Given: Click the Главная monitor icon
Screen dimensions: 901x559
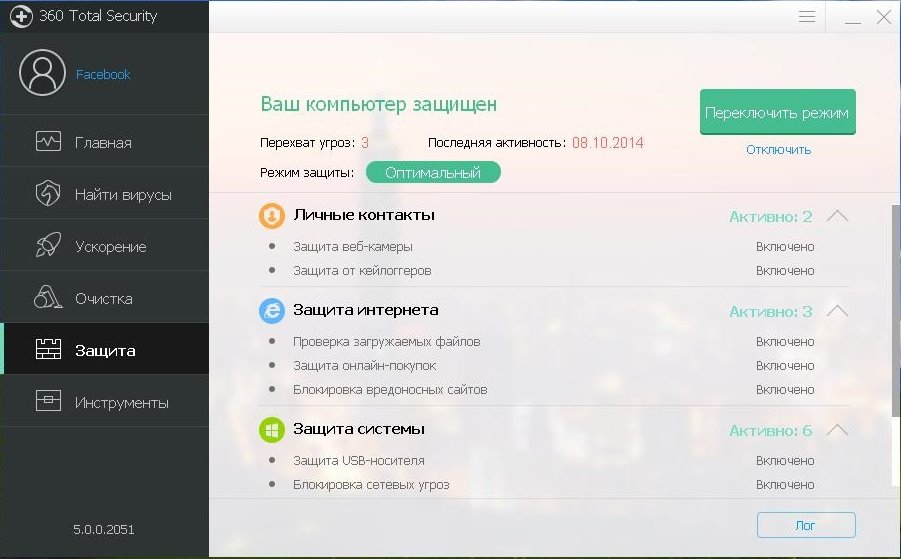Looking at the screenshot, I should point(48,141).
